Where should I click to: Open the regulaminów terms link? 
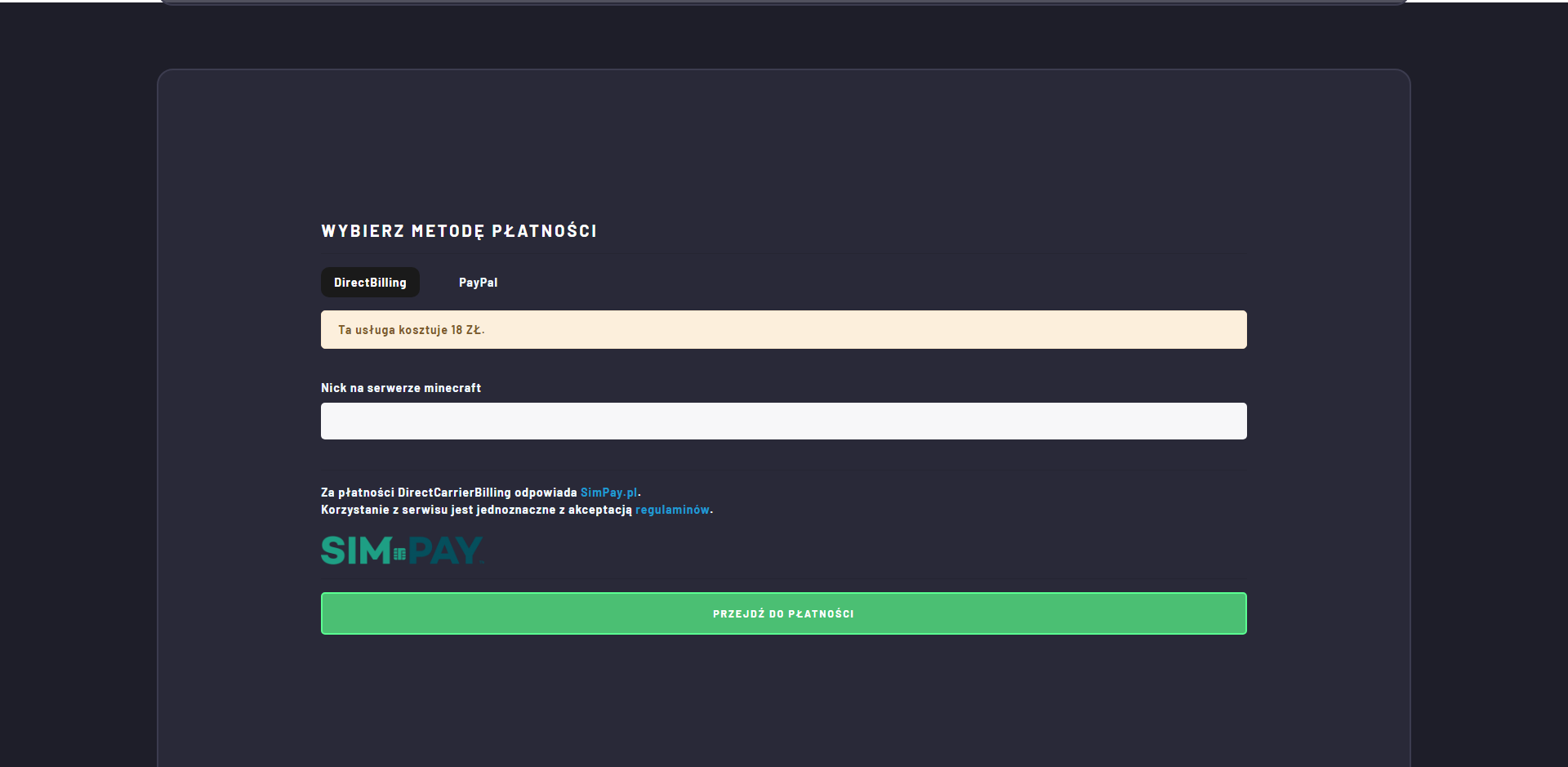tap(672, 510)
